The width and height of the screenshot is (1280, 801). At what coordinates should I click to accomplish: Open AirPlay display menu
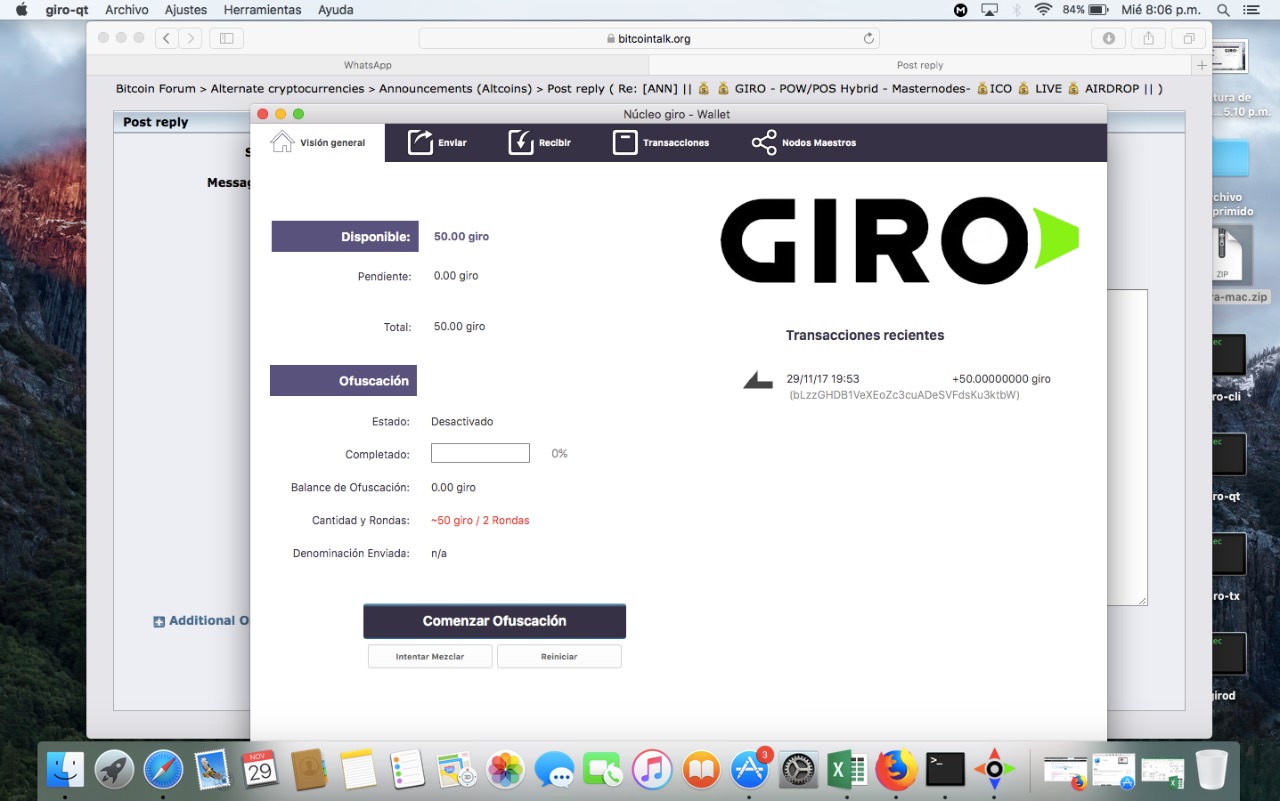pyautogui.click(x=989, y=10)
